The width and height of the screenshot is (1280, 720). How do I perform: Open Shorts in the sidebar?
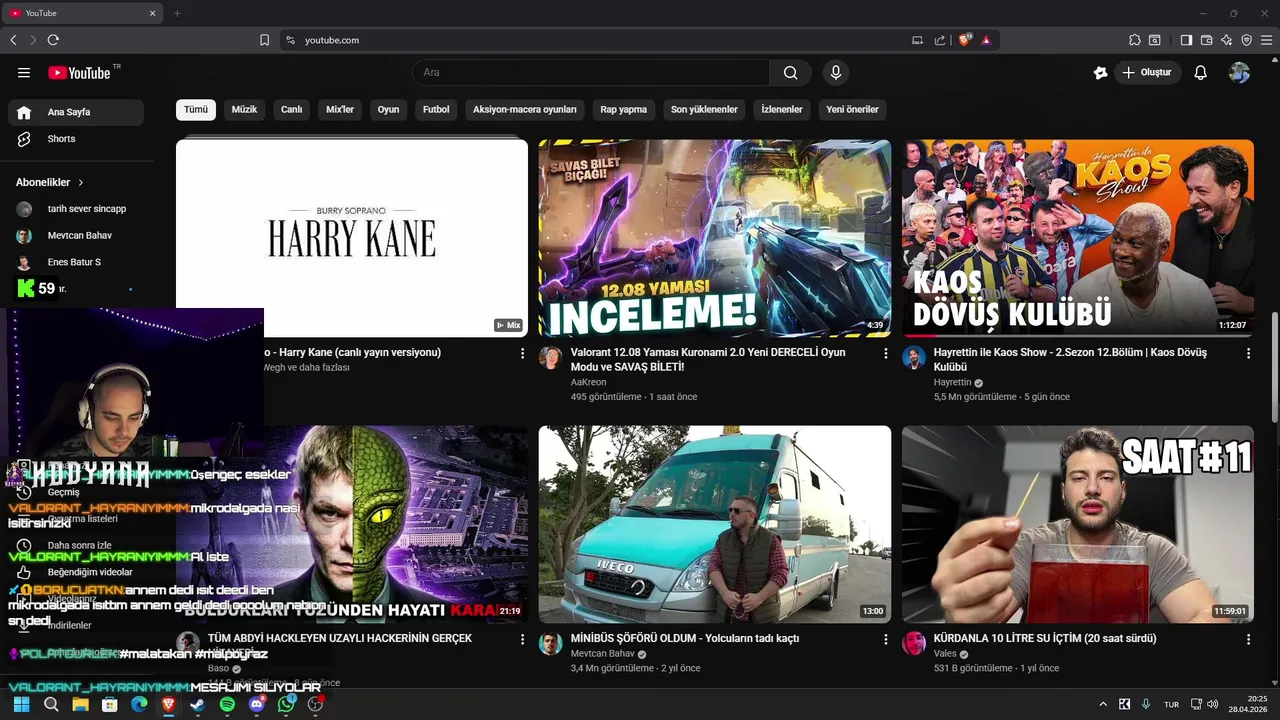[x=76, y=139]
